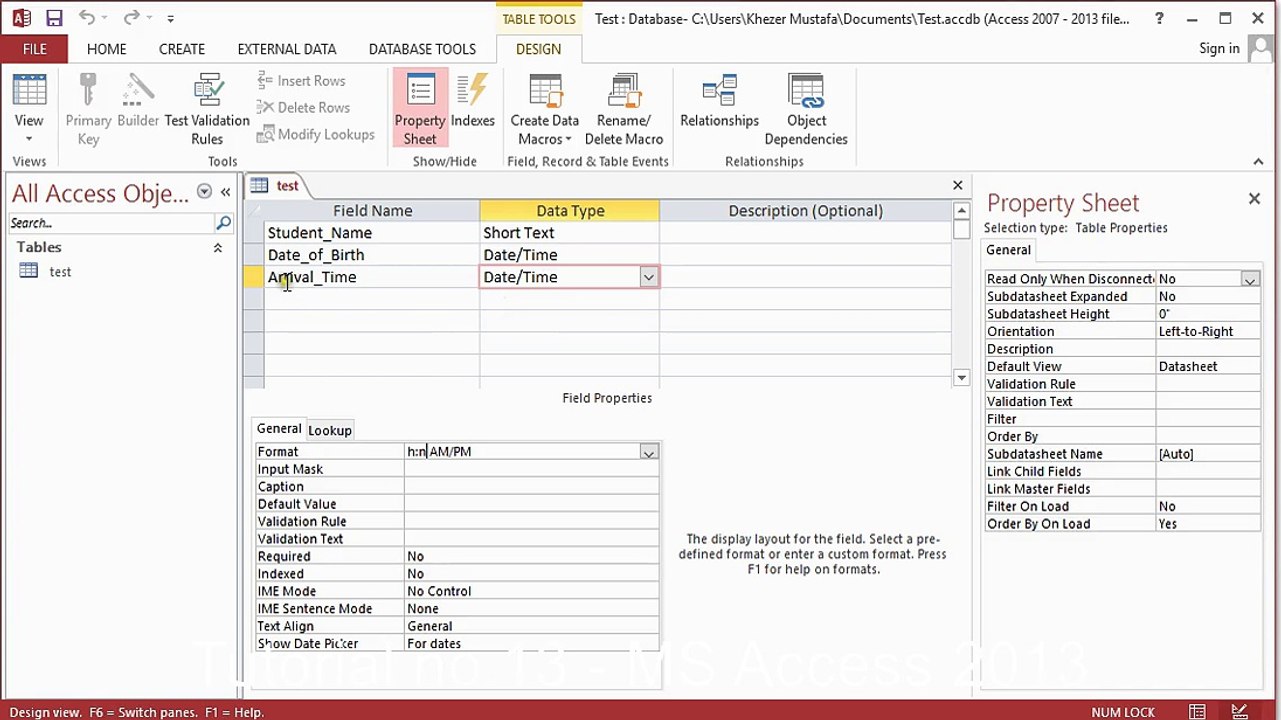Viewport: 1281px width, 720px height.
Task: Open the FILE tab
Action: pos(34,49)
